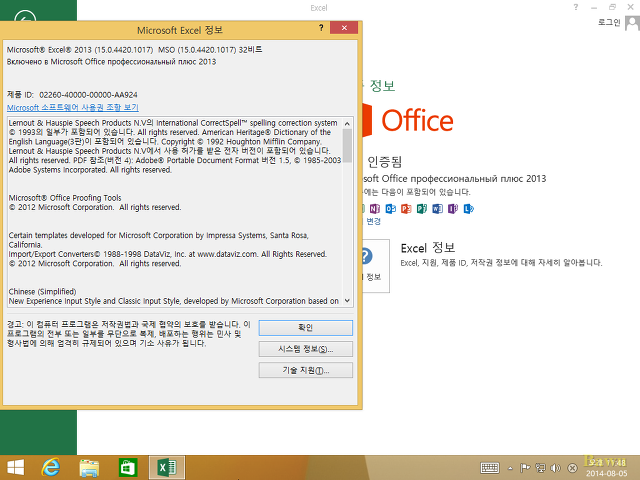Screen dimensions: 640x480
Task: Click the license text scrollbar thumb
Action: [x=347, y=145]
